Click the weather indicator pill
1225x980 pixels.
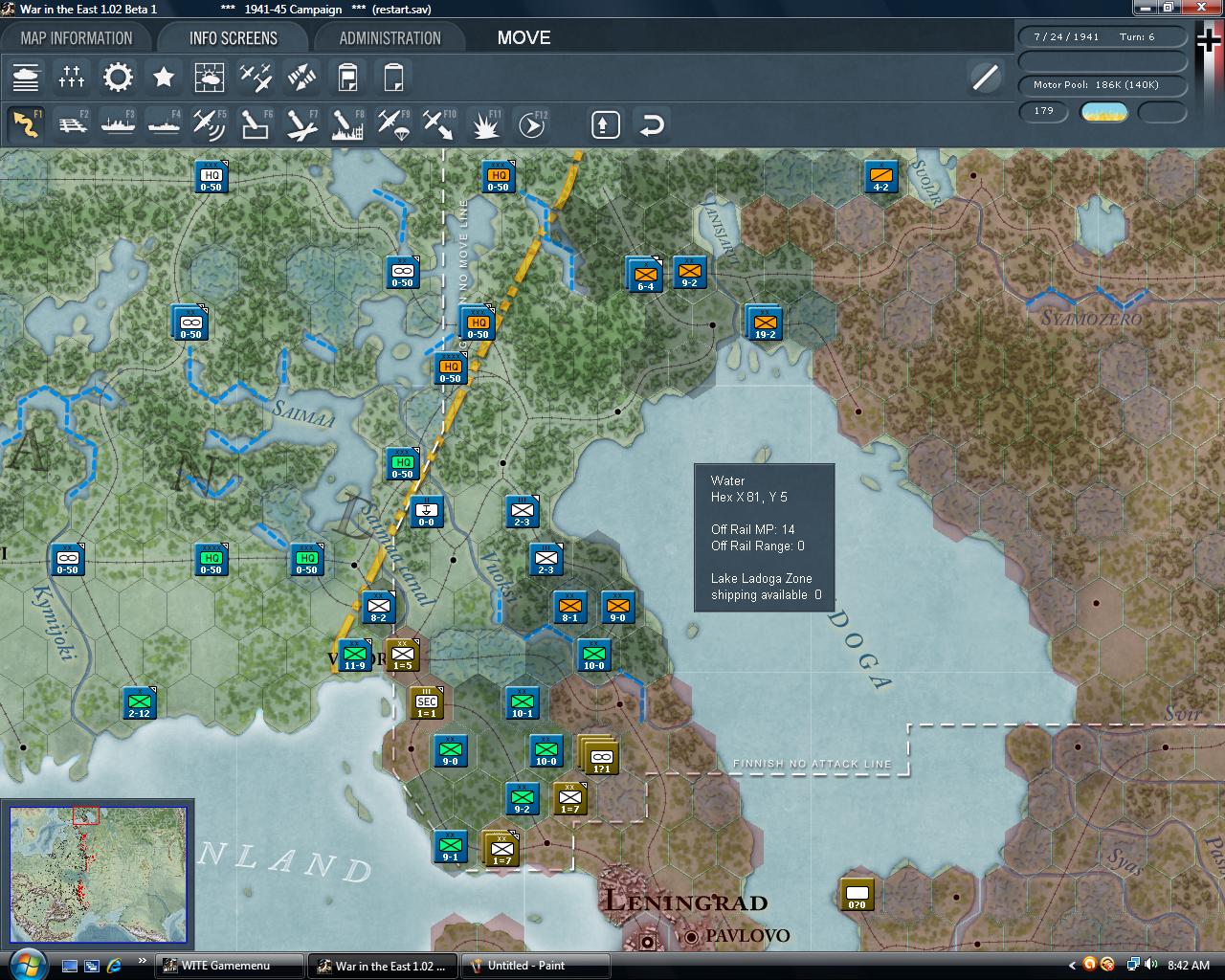pos(1103,112)
